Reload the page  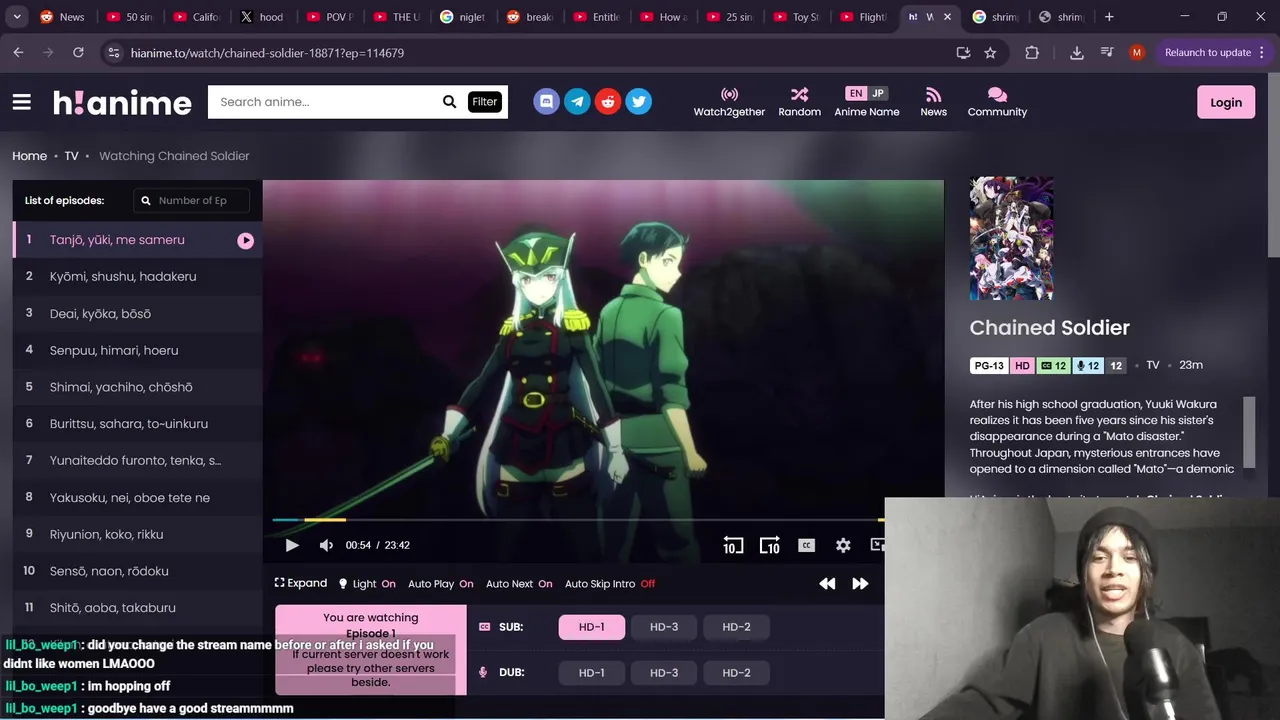79,53
